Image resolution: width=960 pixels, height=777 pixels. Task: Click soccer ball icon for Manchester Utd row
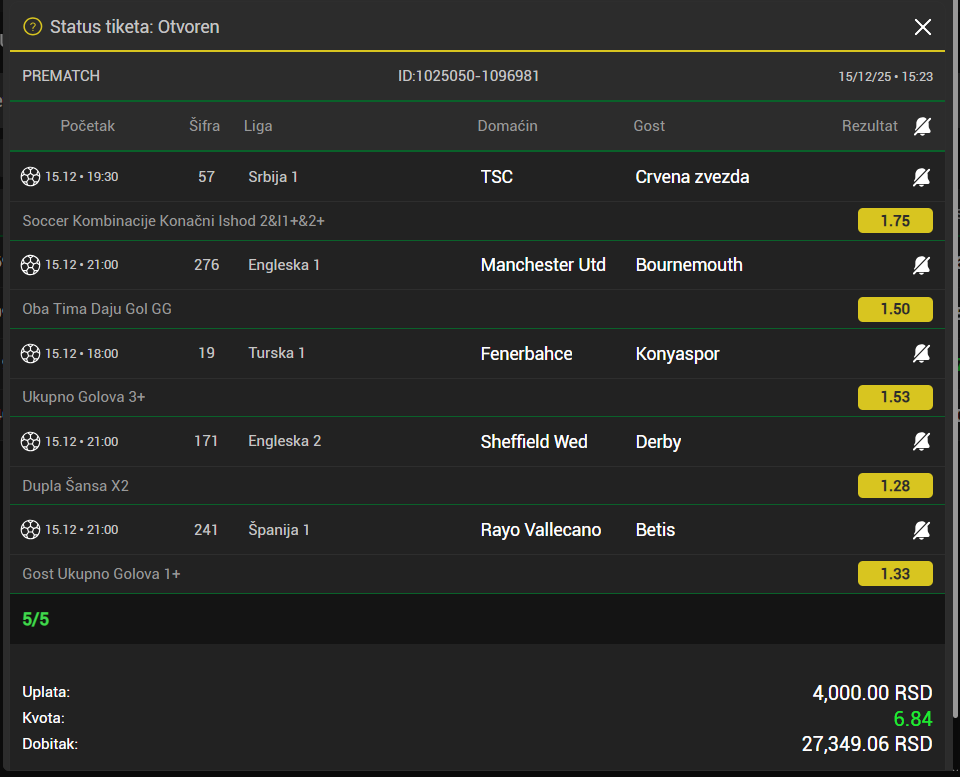coord(31,265)
